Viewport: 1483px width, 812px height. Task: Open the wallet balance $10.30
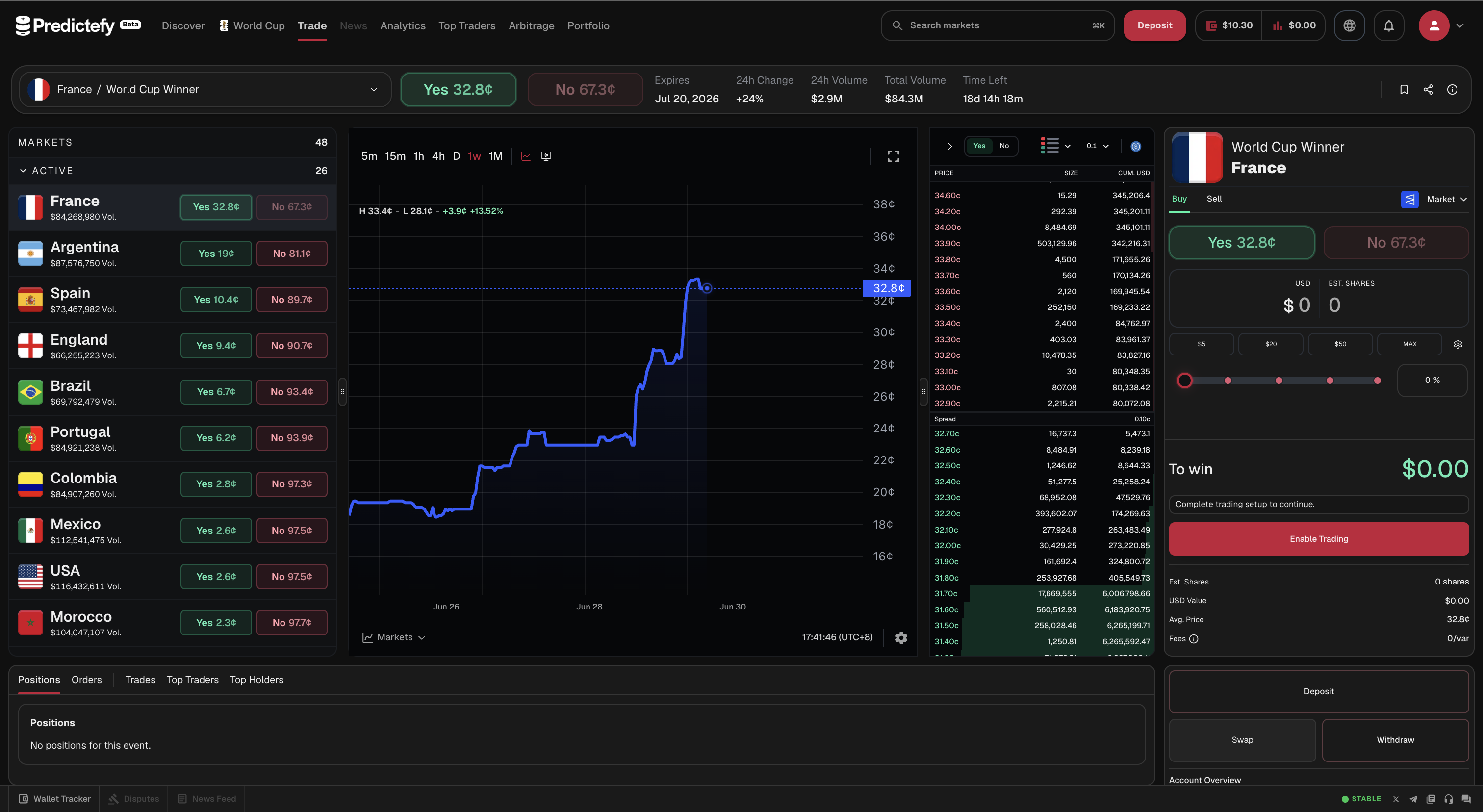(x=1228, y=25)
